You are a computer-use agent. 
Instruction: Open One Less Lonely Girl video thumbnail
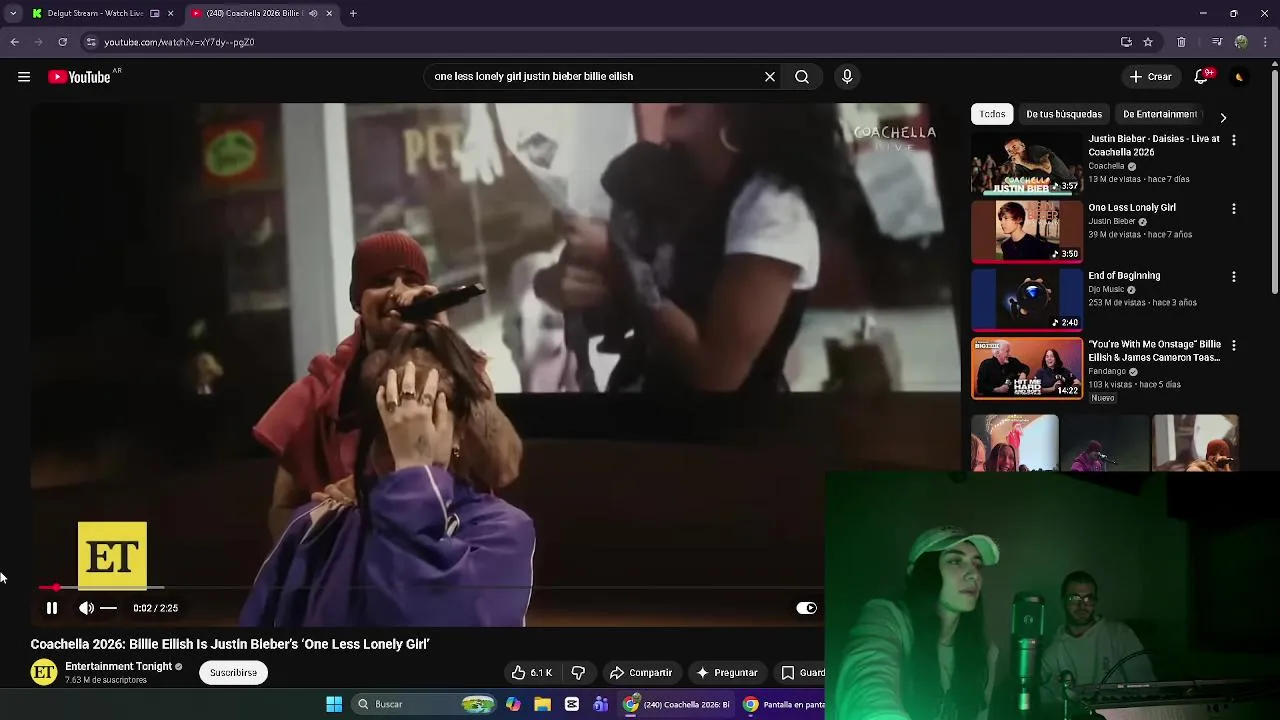click(x=1027, y=231)
